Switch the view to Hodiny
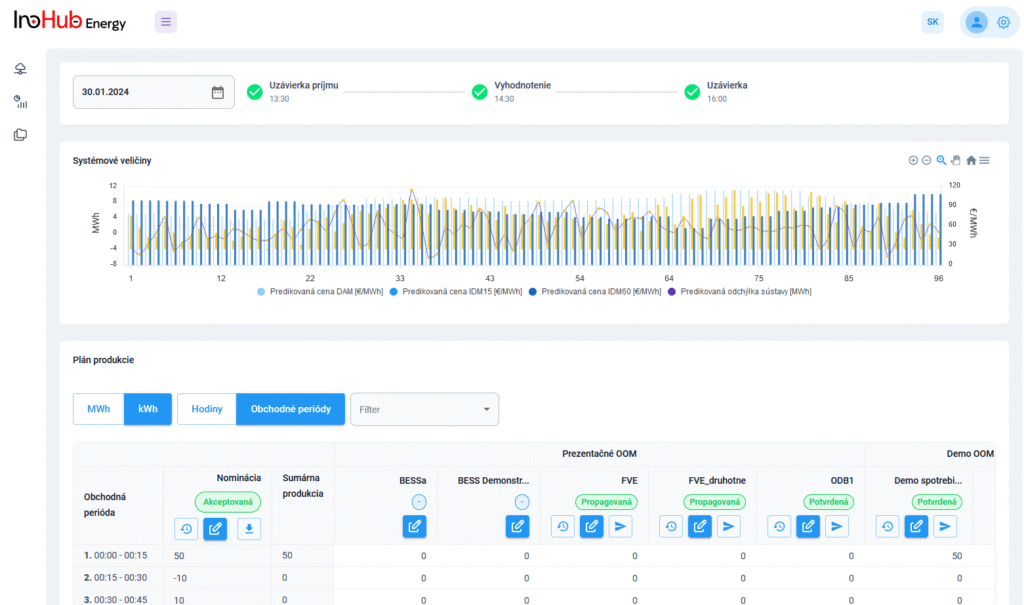This screenshot has width=1024, height=605. pyautogui.click(x=207, y=409)
